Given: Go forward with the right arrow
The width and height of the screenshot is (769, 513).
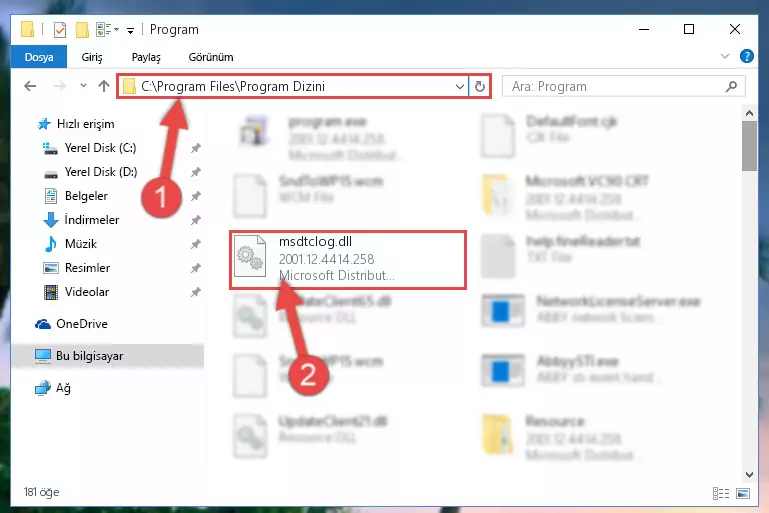Looking at the screenshot, I should (59, 86).
